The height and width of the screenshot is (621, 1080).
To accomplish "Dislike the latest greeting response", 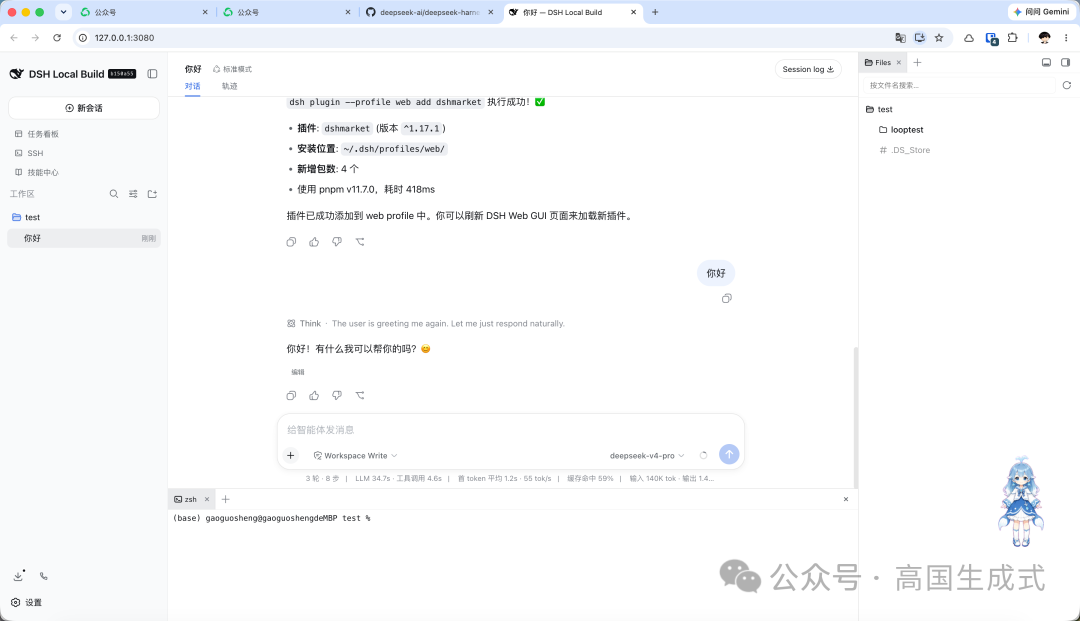I will (337, 395).
